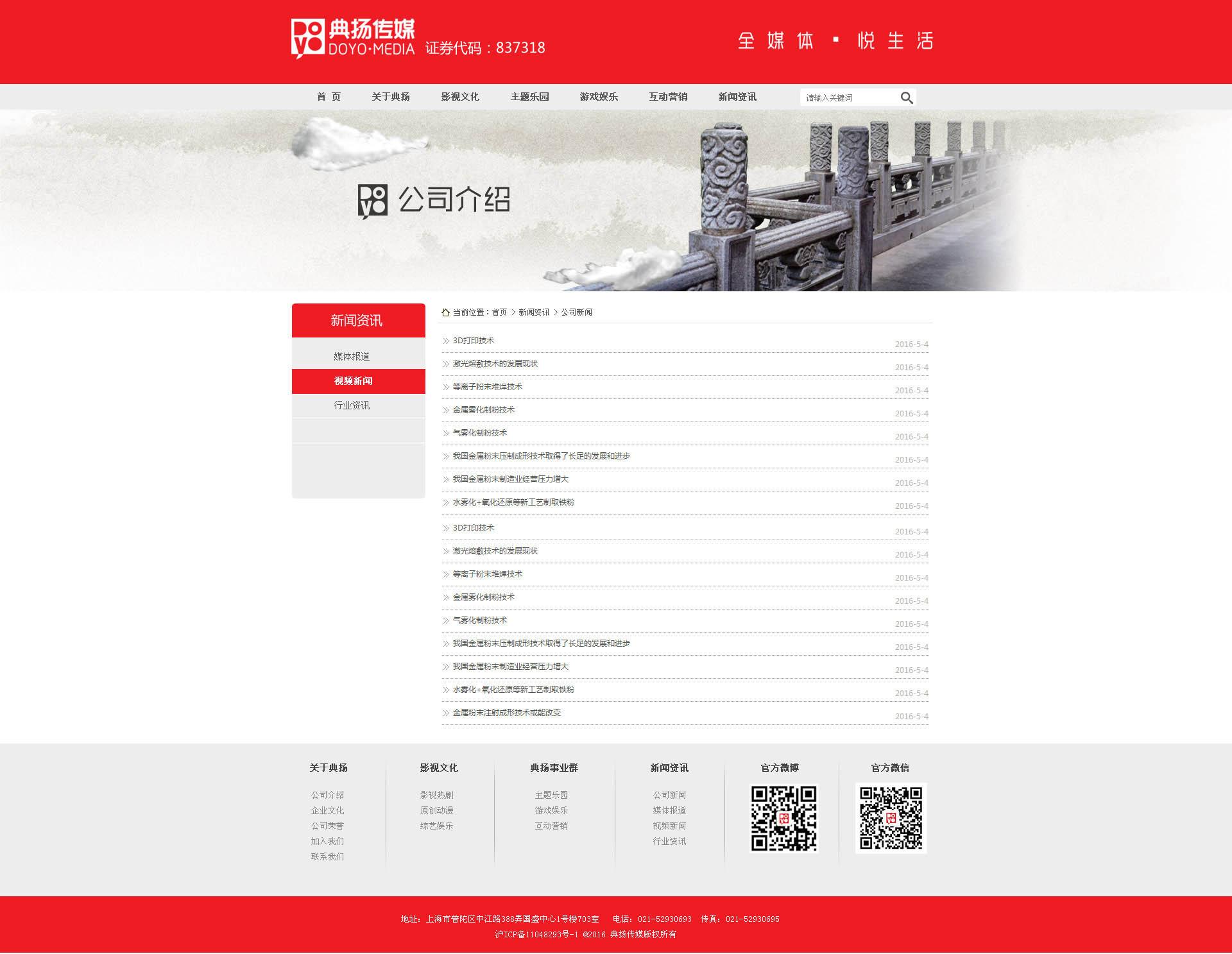This screenshot has height=954, width=1232.
Task: Click footer link 公司介绍
Action: (327, 795)
